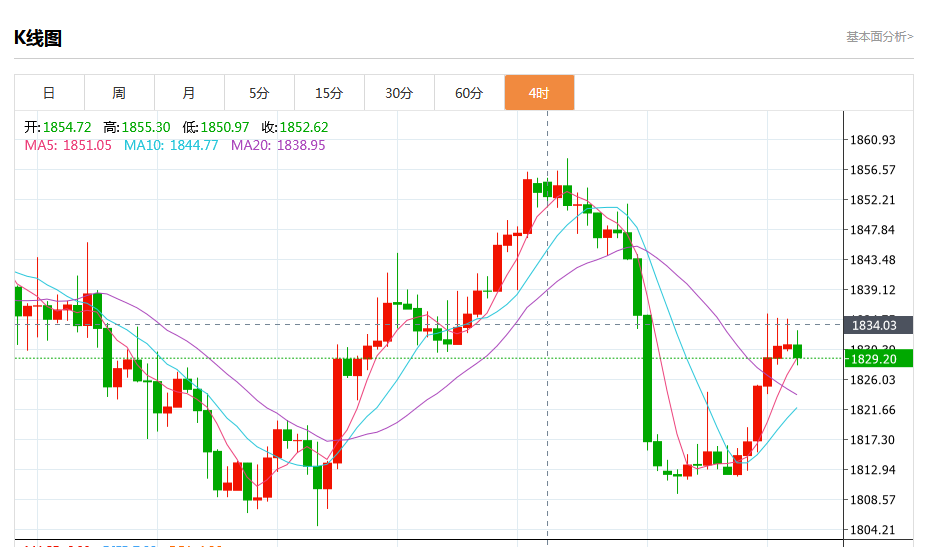
Task: Click the MA10: 1844.77 legend
Action: (x=171, y=145)
